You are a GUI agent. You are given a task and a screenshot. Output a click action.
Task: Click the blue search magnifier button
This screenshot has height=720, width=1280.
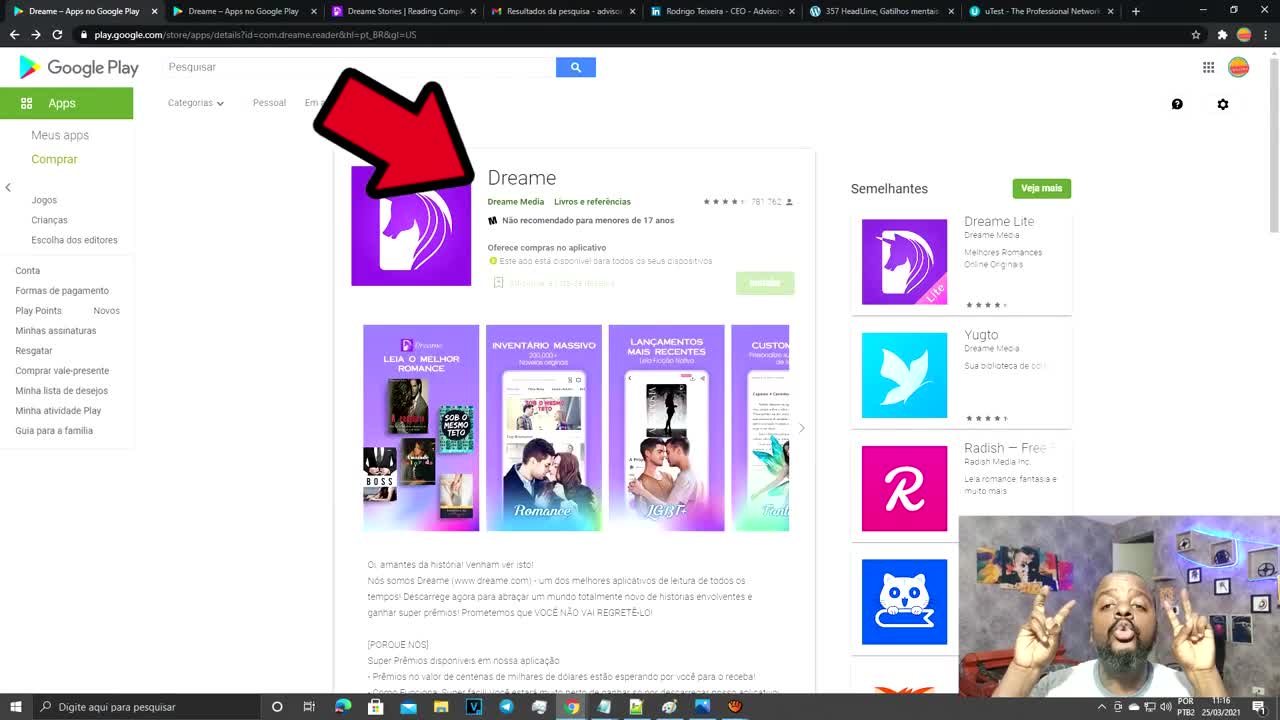pyautogui.click(x=576, y=67)
